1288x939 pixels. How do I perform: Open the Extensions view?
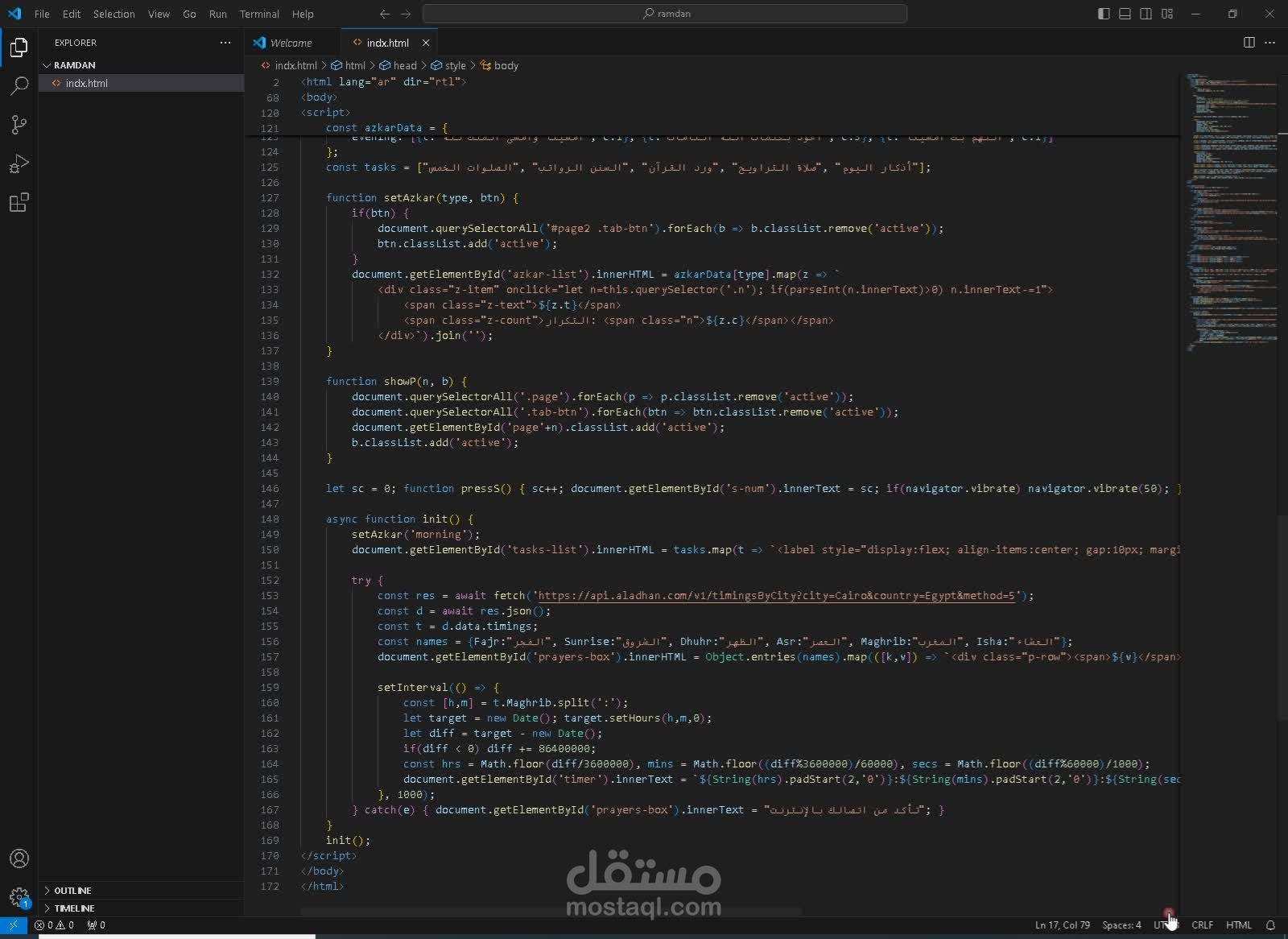19,203
